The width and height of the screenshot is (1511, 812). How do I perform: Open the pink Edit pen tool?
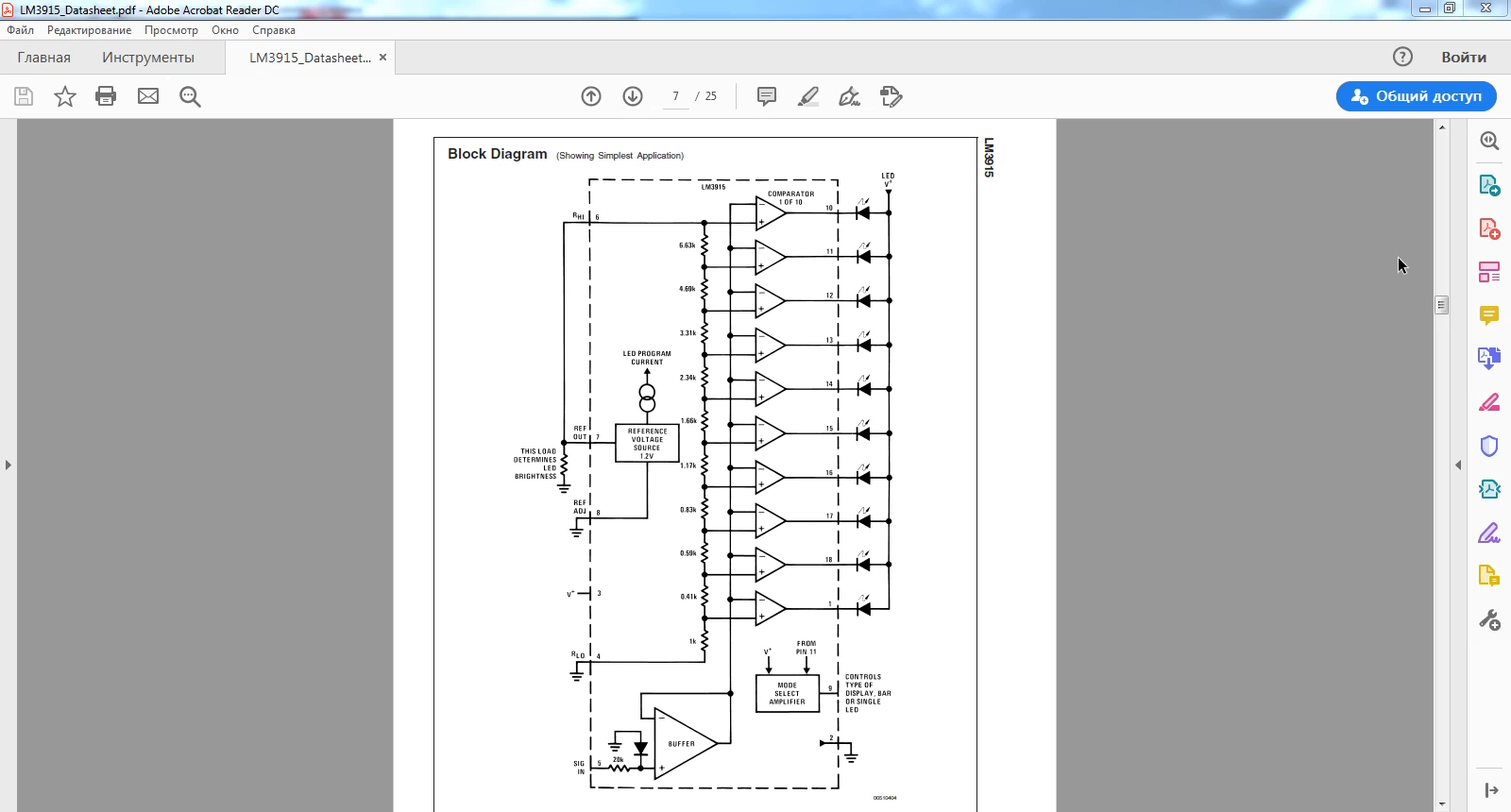click(x=1489, y=402)
